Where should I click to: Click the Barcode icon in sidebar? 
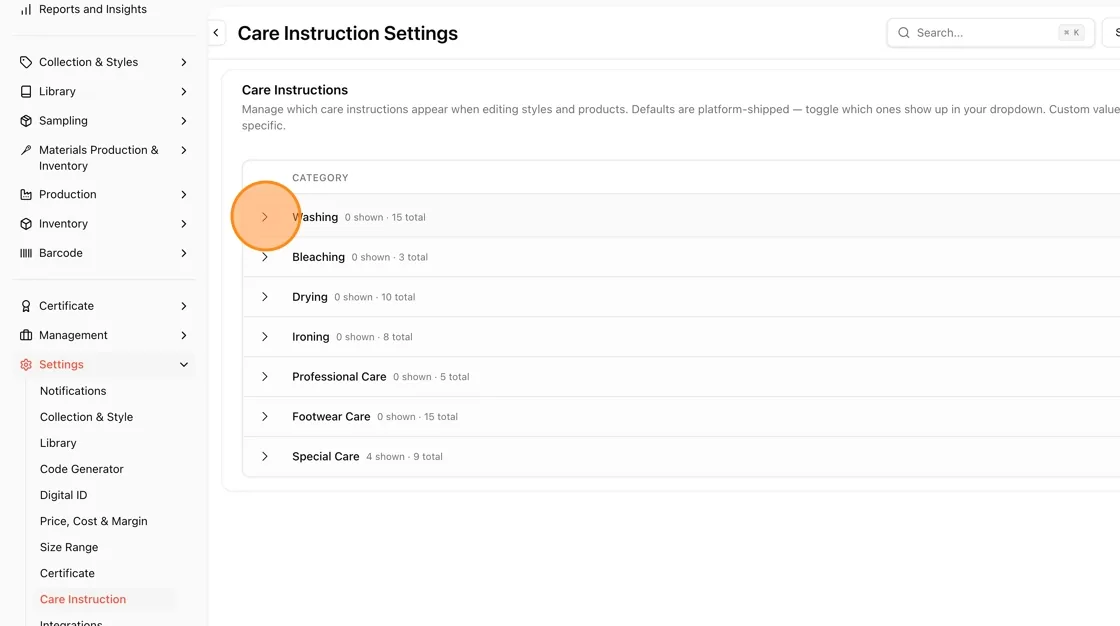pyautogui.click(x=26, y=253)
